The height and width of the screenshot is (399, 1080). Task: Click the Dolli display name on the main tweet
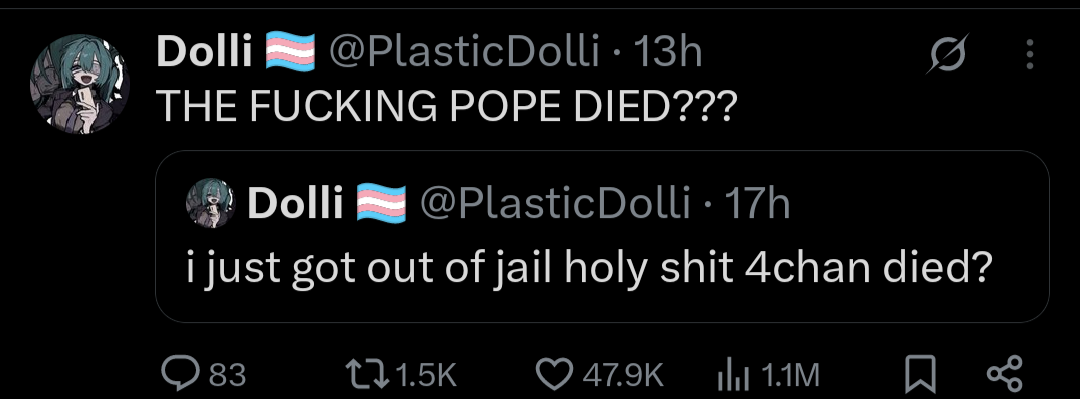pyautogui.click(x=205, y=52)
